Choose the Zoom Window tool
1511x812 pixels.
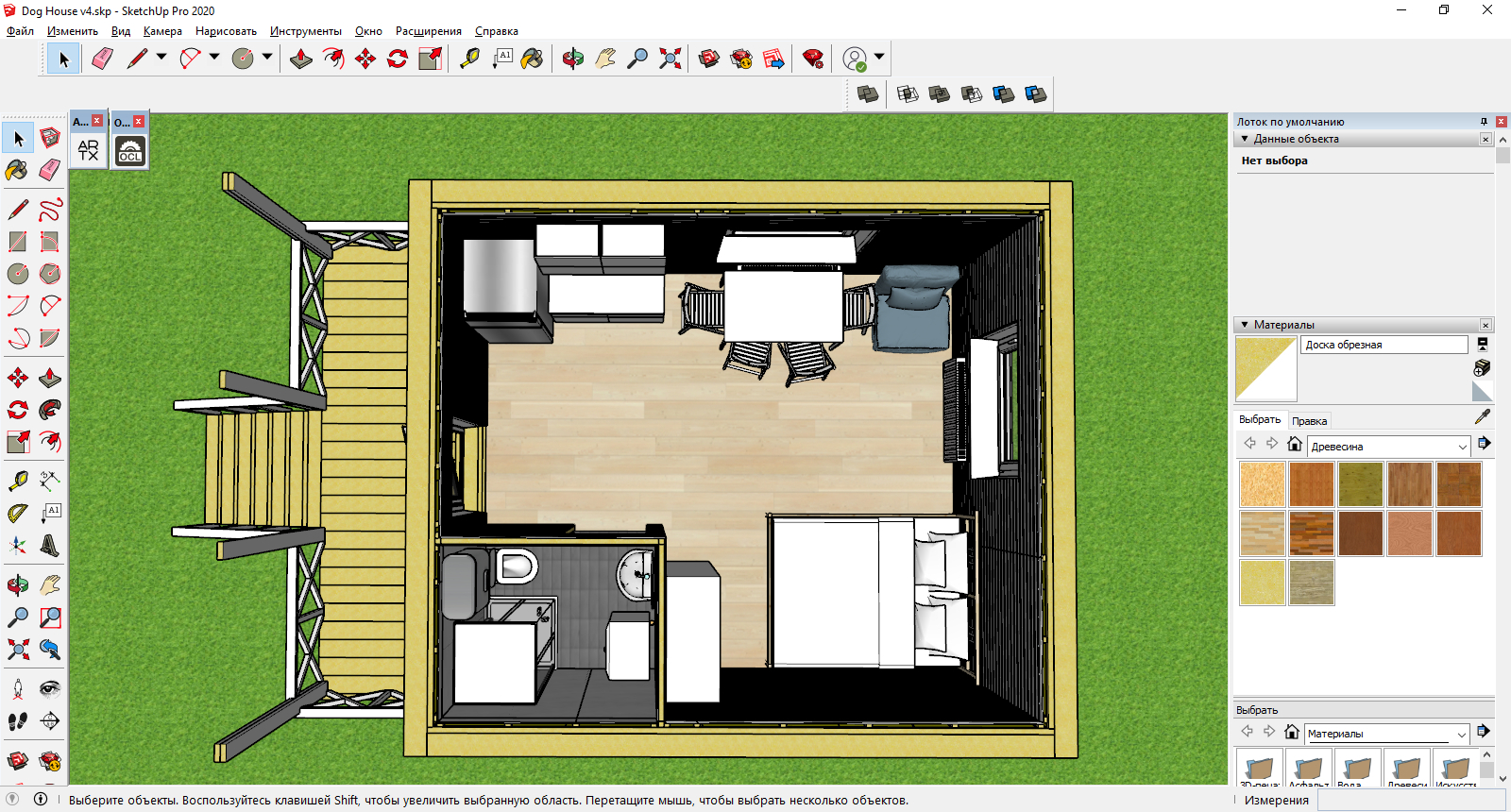click(x=50, y=617)
